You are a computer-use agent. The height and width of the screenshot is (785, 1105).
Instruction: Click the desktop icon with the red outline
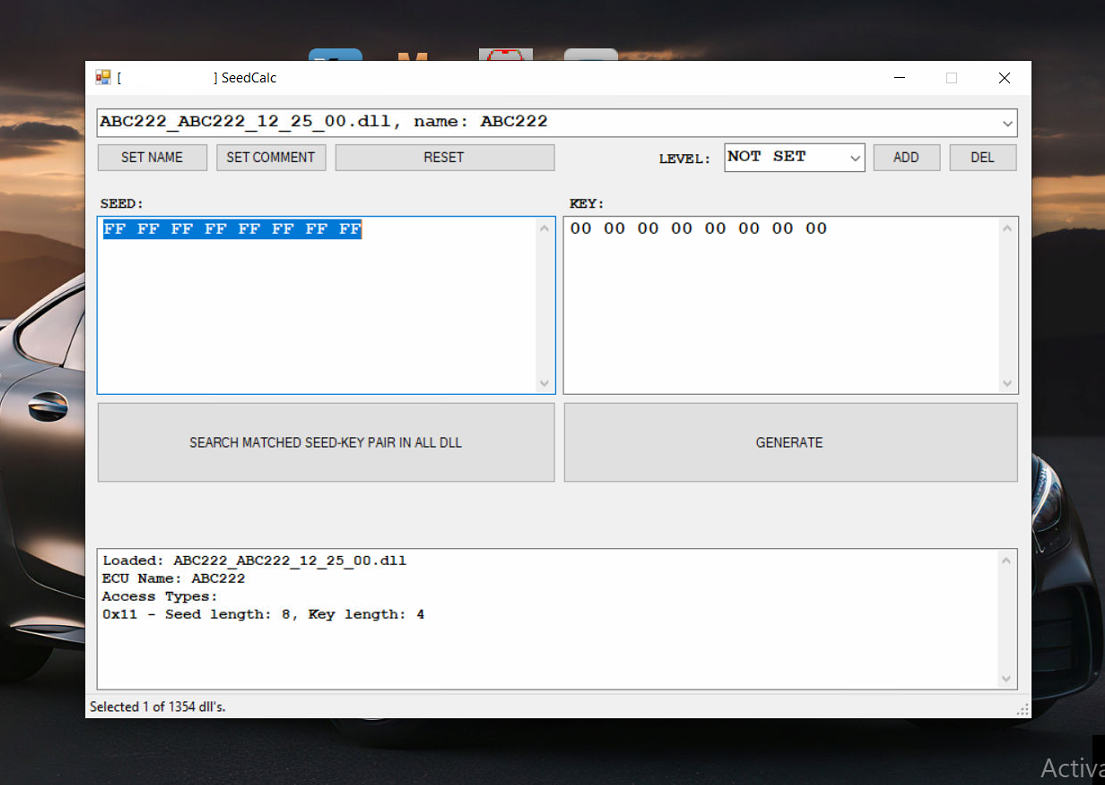[505, 55]
